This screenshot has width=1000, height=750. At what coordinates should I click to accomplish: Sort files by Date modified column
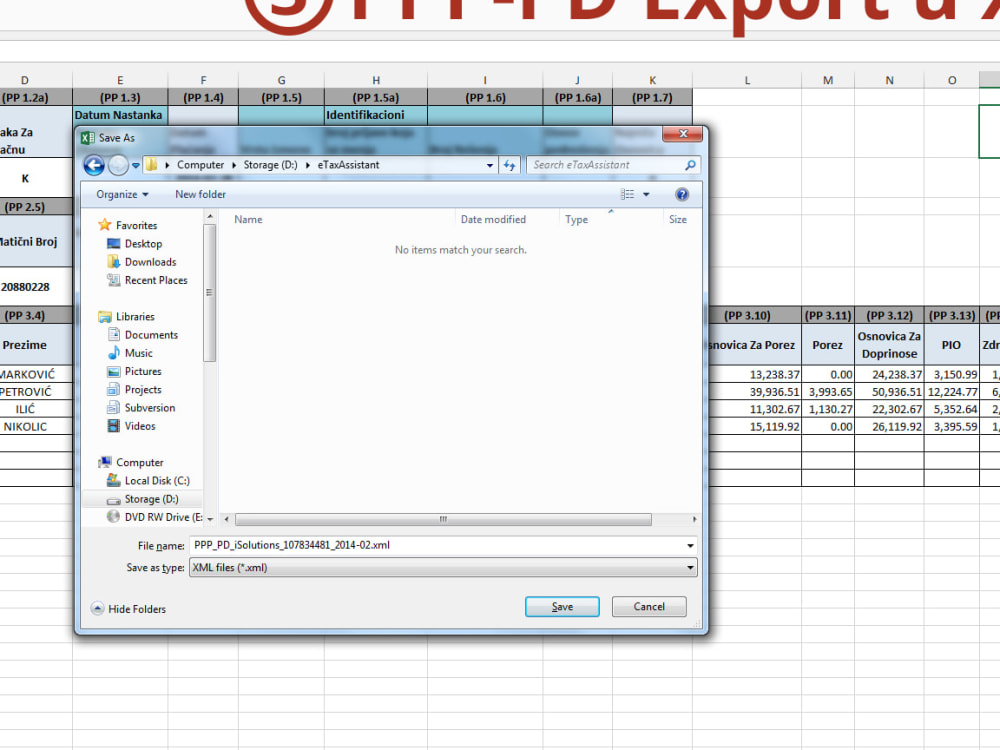[493, 219]
